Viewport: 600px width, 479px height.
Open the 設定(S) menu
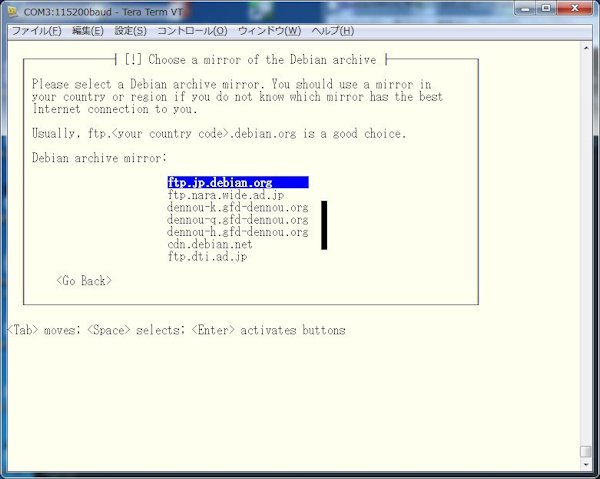(130, 31)
